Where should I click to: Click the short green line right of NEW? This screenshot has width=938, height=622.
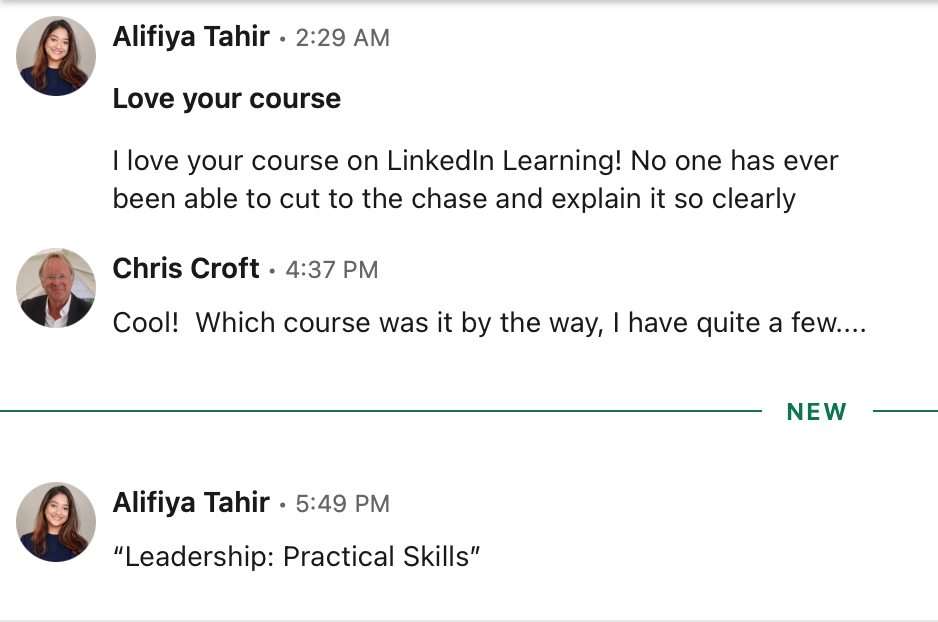[905, 411]
